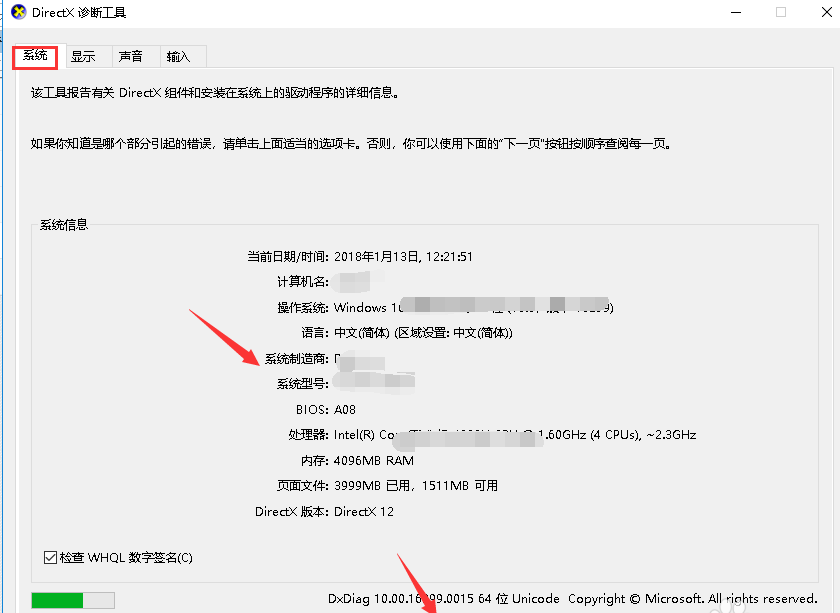Click the 页面文件 page file entry
Image resolution: width=840 pixels, height=613 pixels.
(x=390, y=487)
